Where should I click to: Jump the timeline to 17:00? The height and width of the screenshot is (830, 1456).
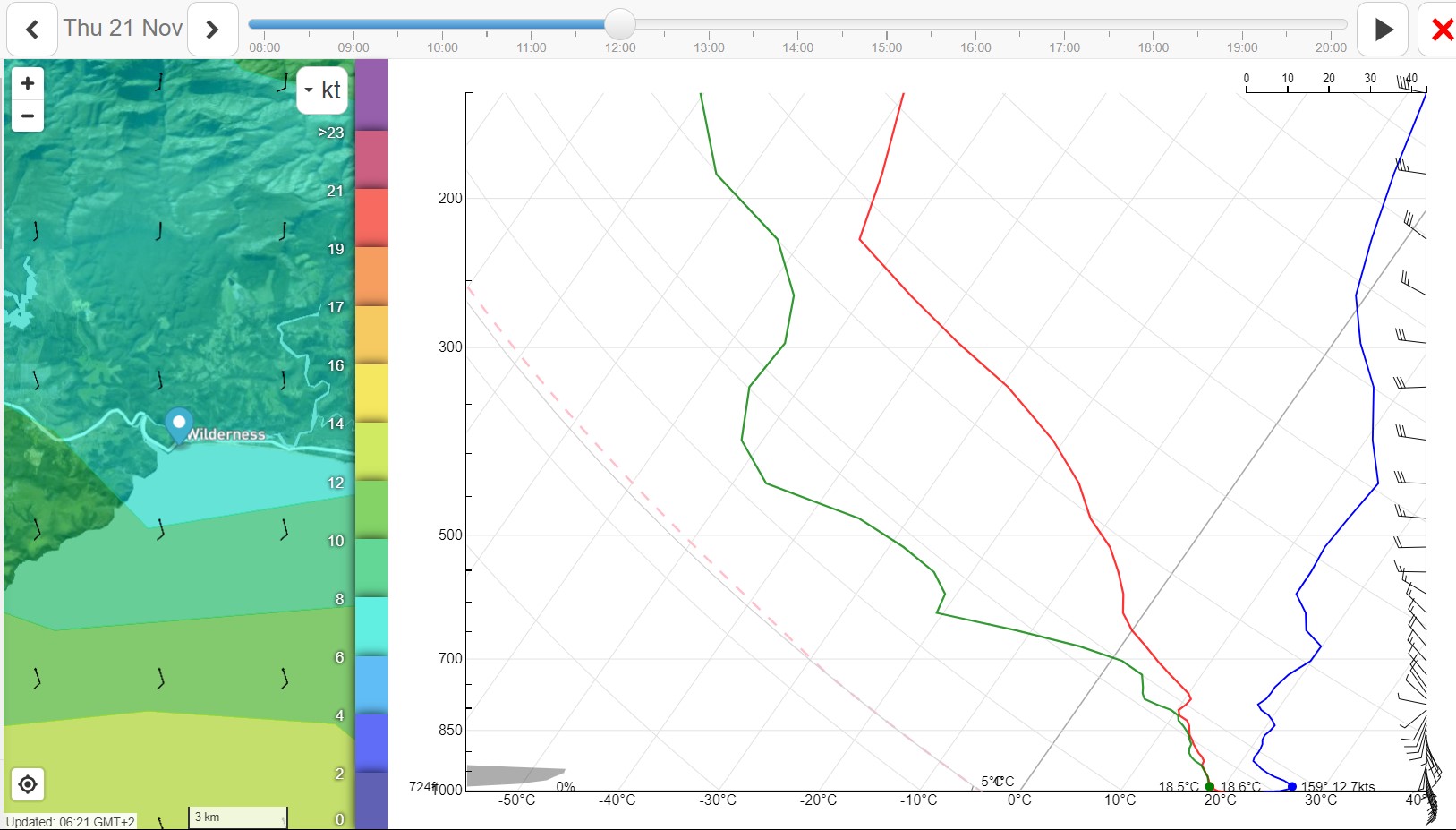tap(1065, 47)
